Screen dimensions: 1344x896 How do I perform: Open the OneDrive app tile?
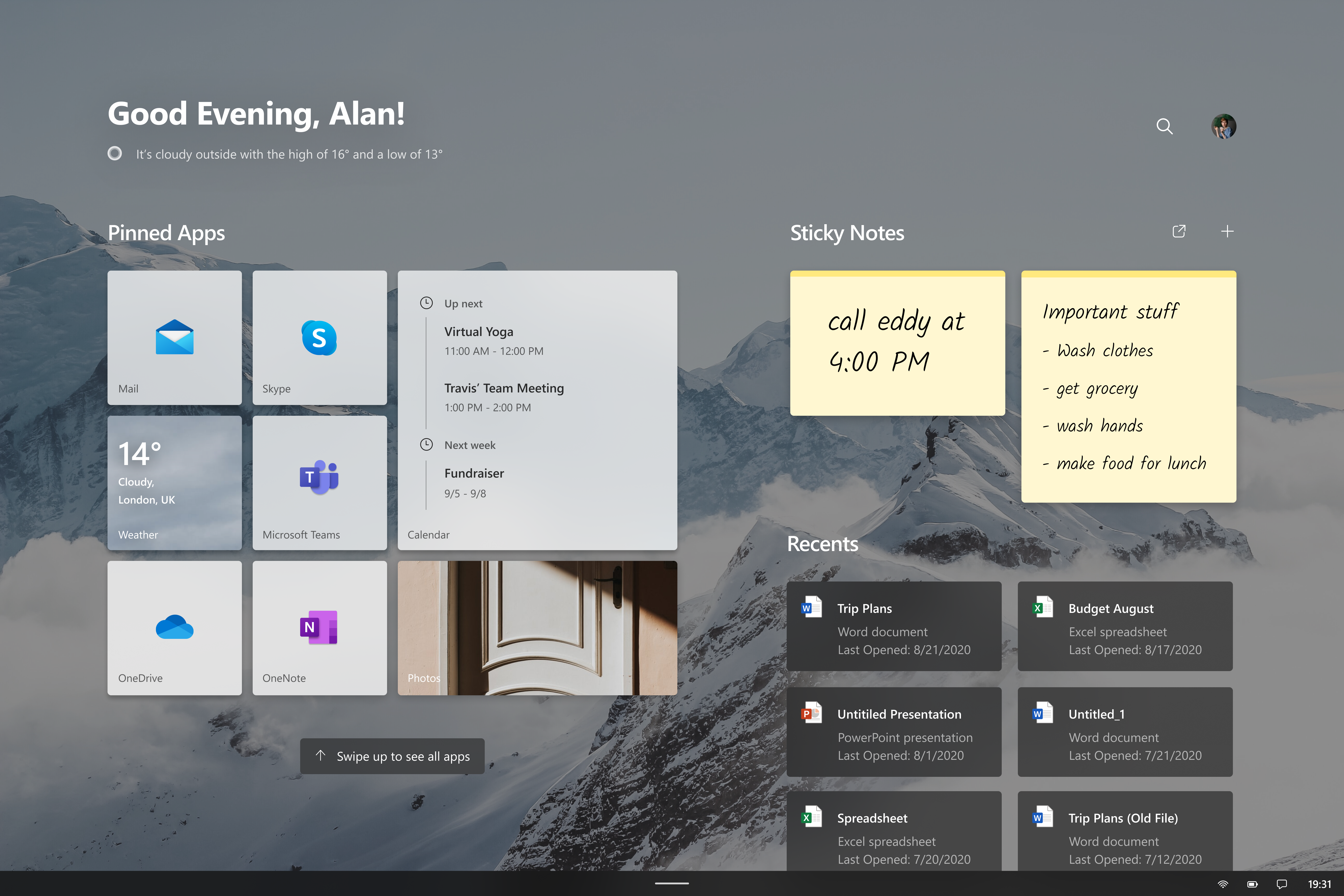pos(174,628)
